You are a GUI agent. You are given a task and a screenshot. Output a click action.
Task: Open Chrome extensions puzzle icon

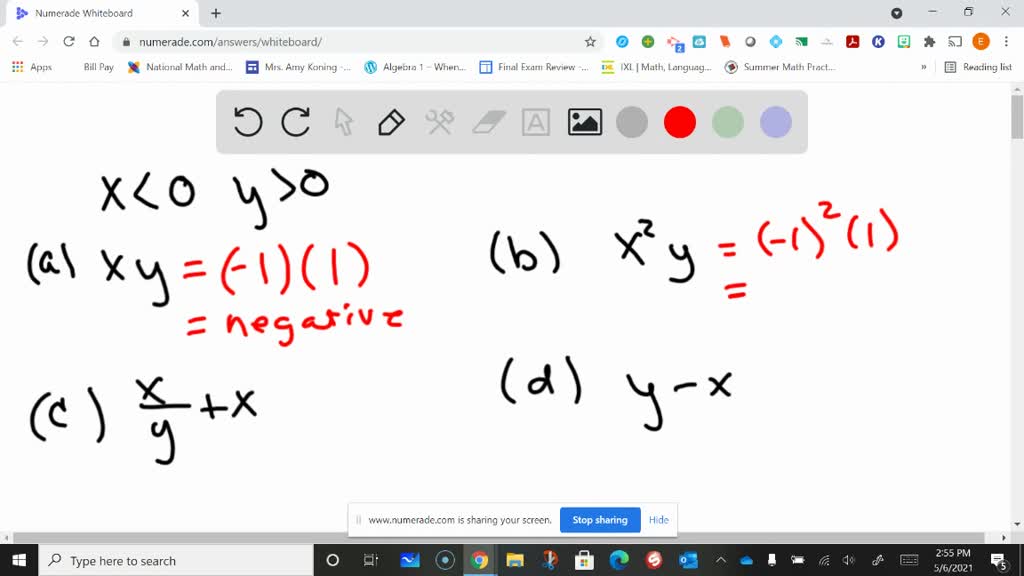[x=929, y=42]
